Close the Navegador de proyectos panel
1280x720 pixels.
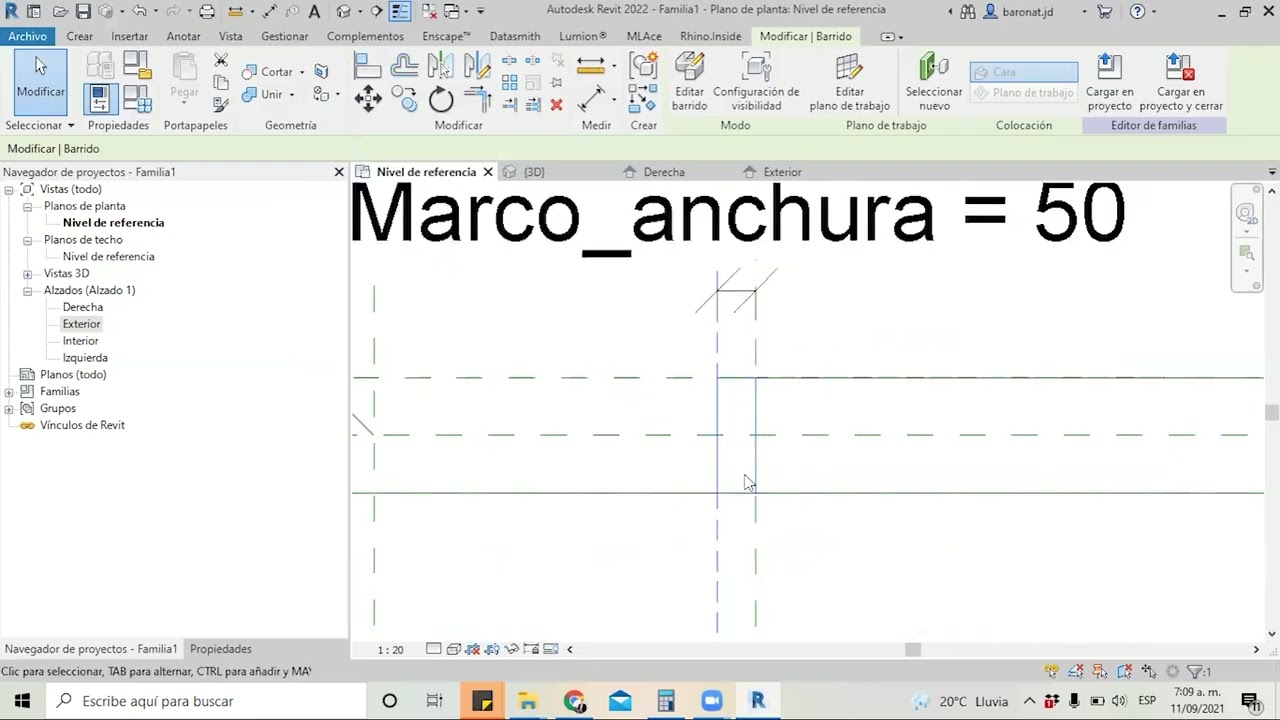339,172
